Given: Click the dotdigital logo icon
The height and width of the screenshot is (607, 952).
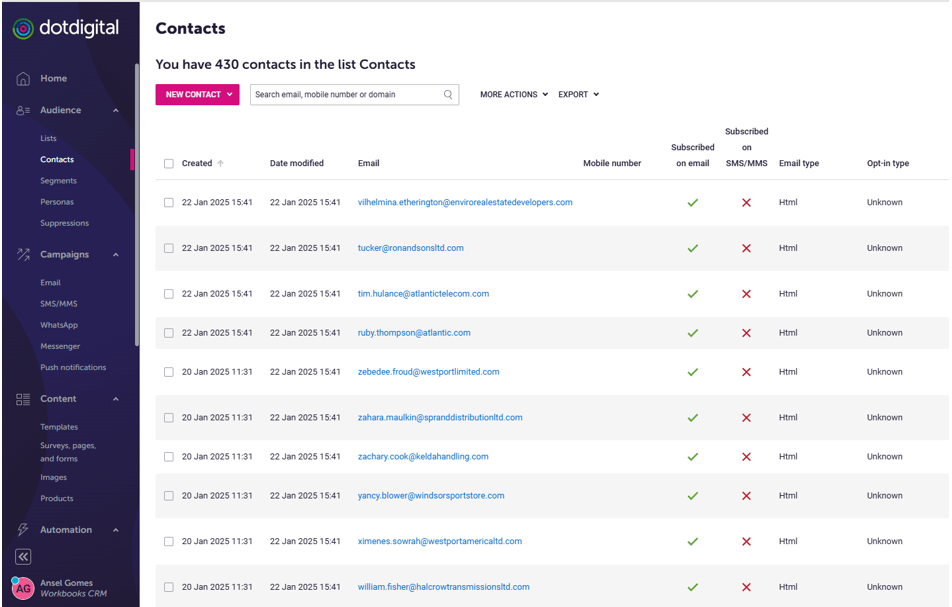Looking at the screenshot, I should [23, 29].
